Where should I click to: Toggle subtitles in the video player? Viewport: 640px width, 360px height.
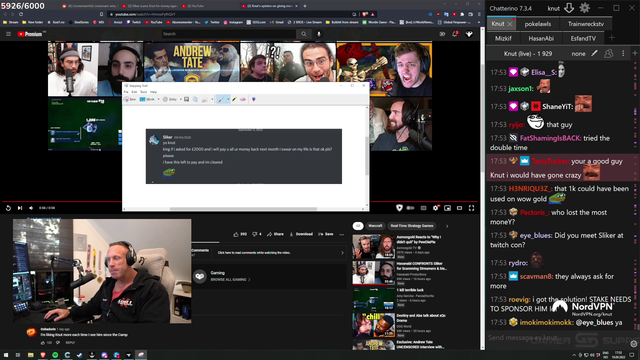click(423, 208)
